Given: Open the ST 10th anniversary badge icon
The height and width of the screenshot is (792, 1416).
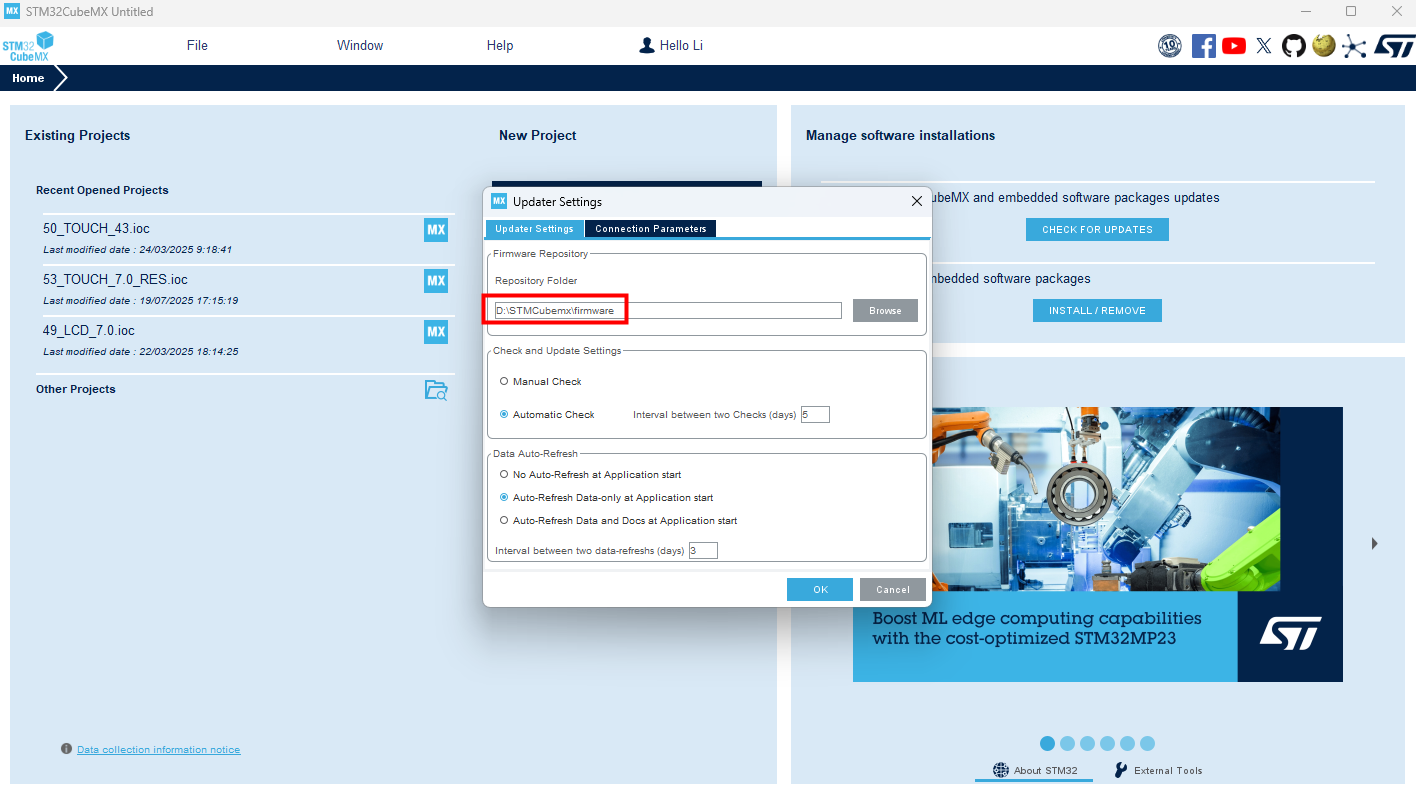Looking at the screenshot, I should (x=1170, y=45).
